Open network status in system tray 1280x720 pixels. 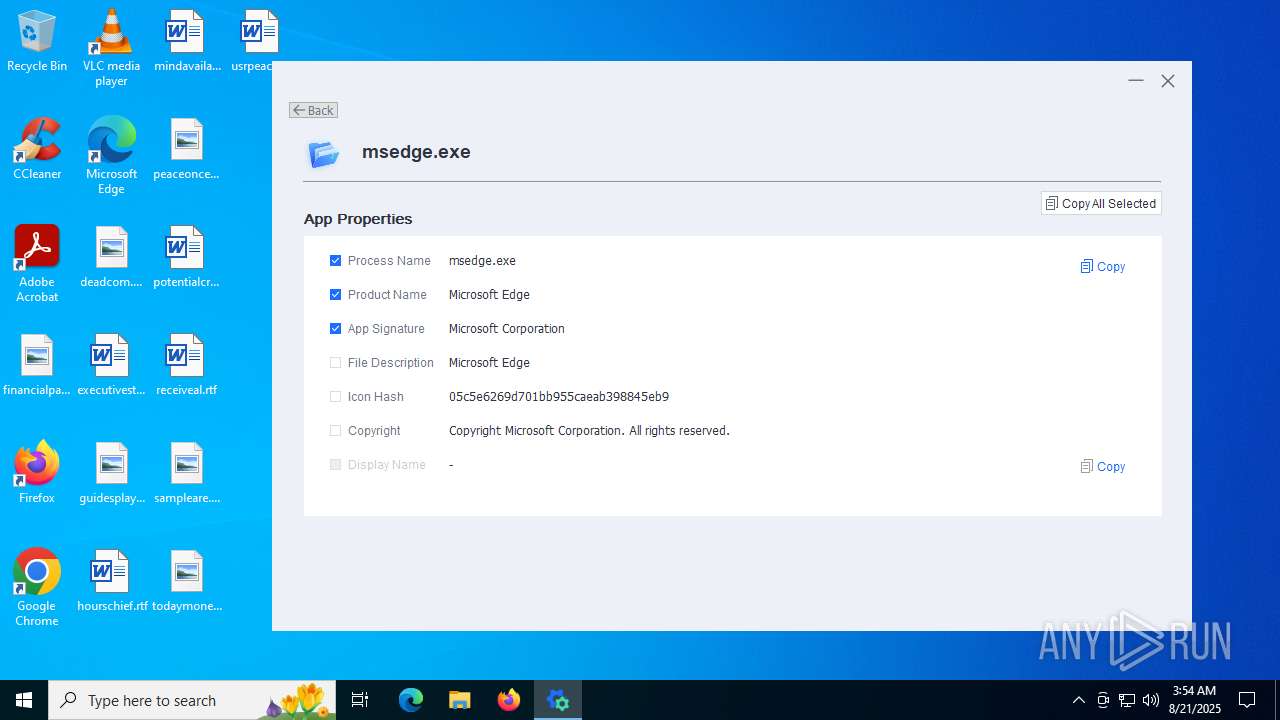click(1127, 700)
